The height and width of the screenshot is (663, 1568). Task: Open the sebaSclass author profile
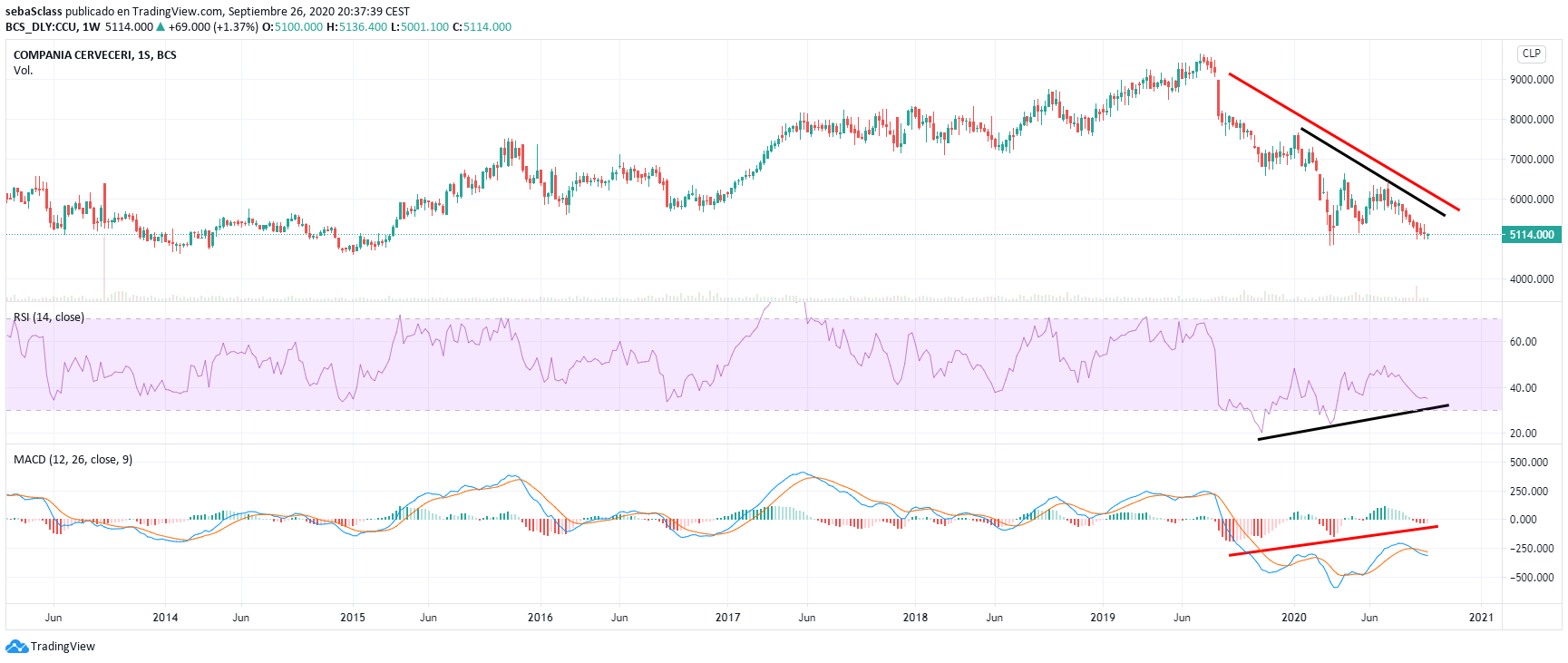(34, 12)
